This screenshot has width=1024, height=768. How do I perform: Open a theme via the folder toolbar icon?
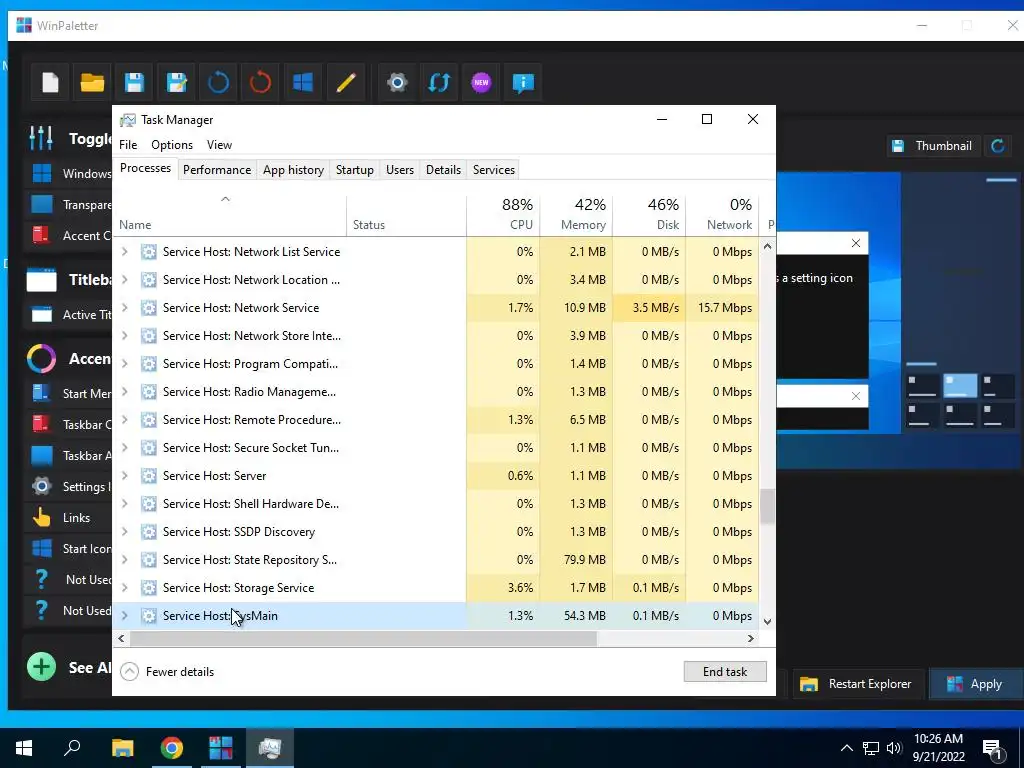[x=92, y=82]
